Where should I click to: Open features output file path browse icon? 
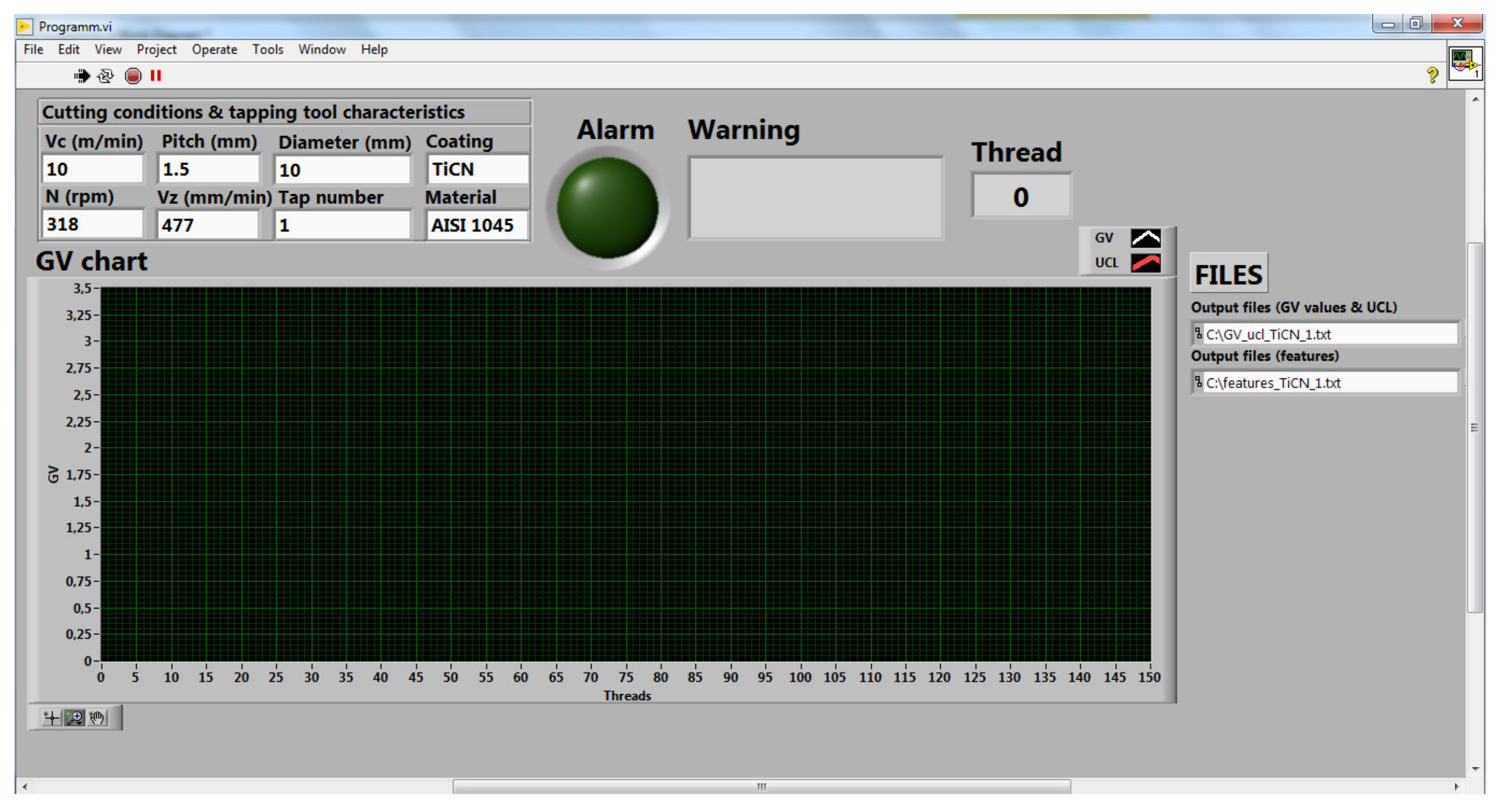click(x=1198, y=382)
